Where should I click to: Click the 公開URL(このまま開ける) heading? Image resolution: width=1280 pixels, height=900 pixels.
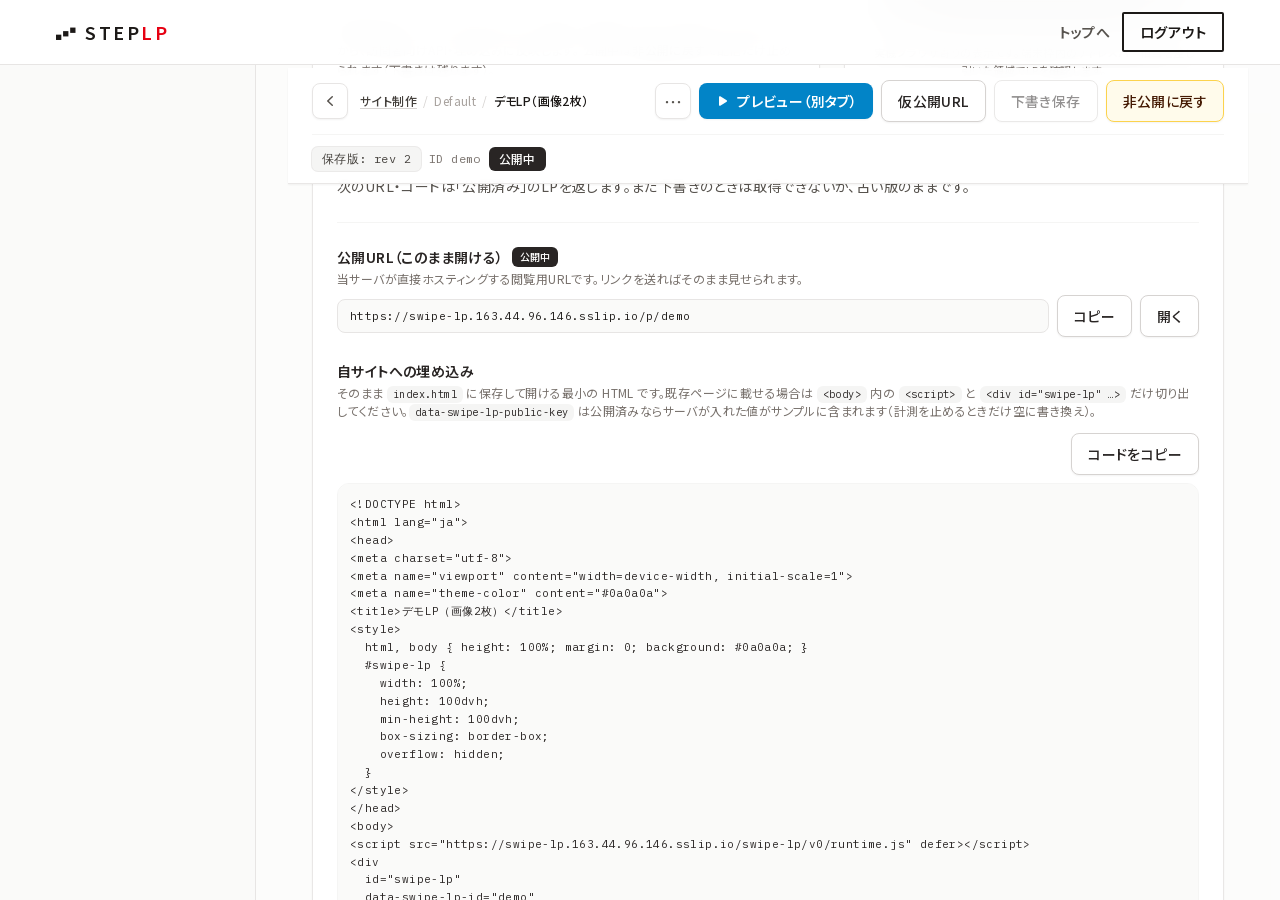[419, 258]
